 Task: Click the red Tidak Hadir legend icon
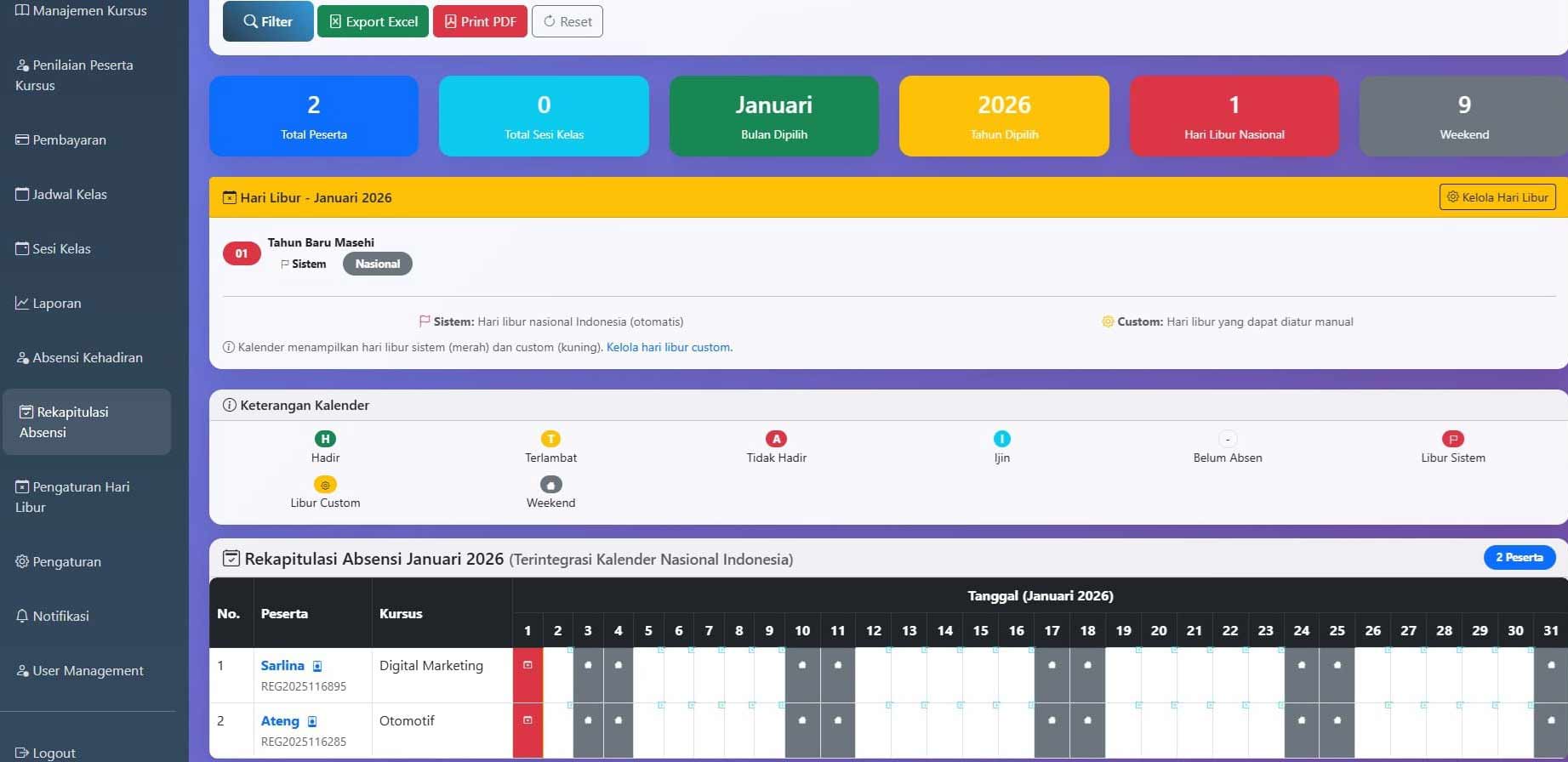coord(776,439)
